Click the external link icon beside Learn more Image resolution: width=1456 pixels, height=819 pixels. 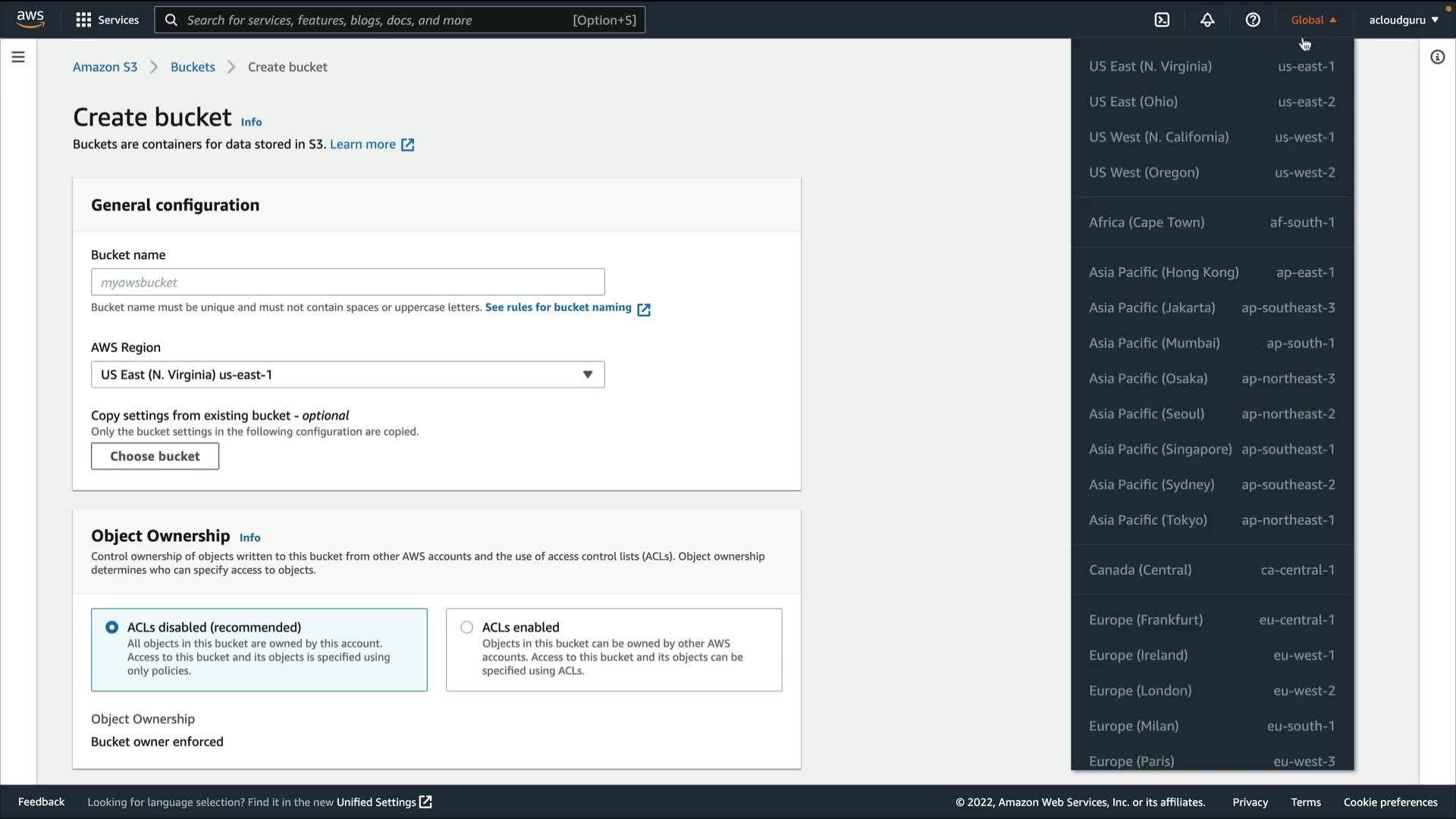(407, 145)
